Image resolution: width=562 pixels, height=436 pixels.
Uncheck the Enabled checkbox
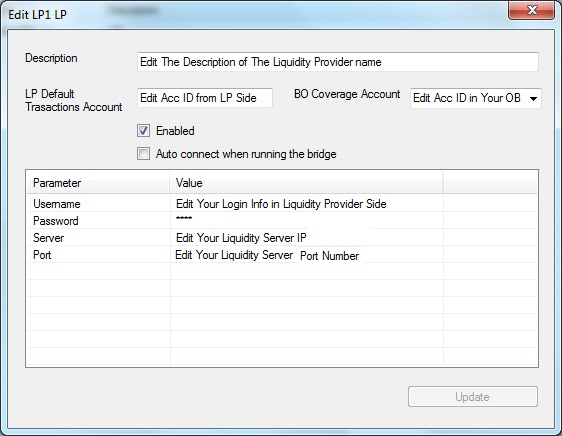point(143,131)
